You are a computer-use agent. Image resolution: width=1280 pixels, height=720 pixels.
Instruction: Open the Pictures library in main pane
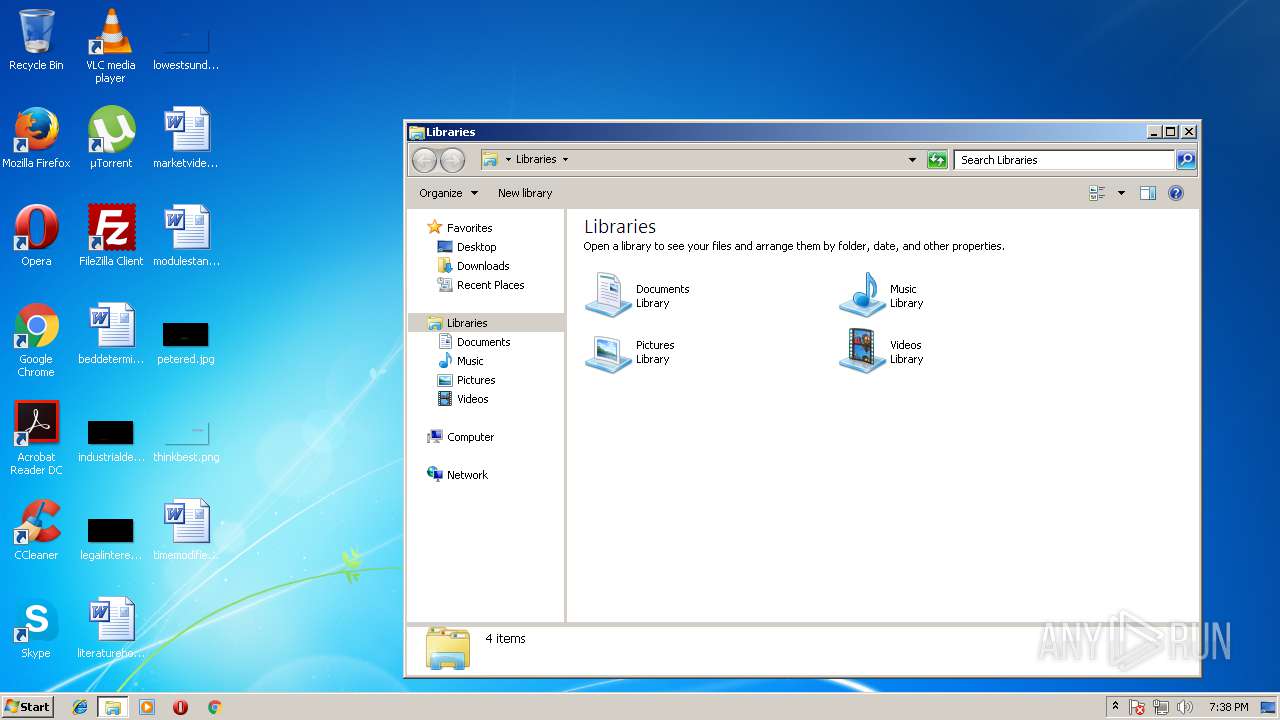(x=630, y=351)
